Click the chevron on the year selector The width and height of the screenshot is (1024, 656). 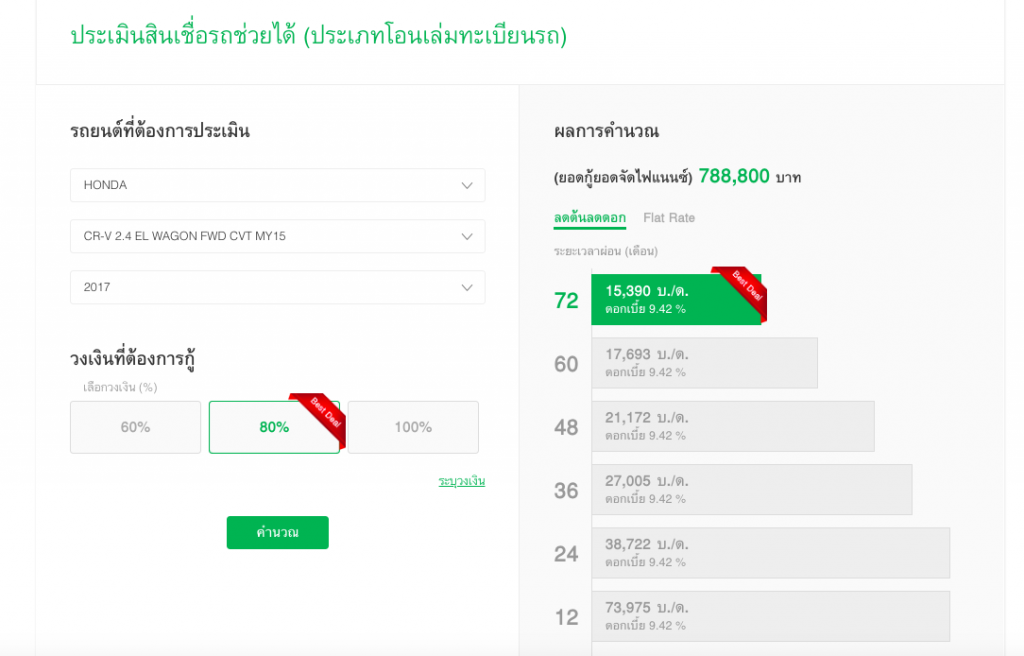[466, 287]
